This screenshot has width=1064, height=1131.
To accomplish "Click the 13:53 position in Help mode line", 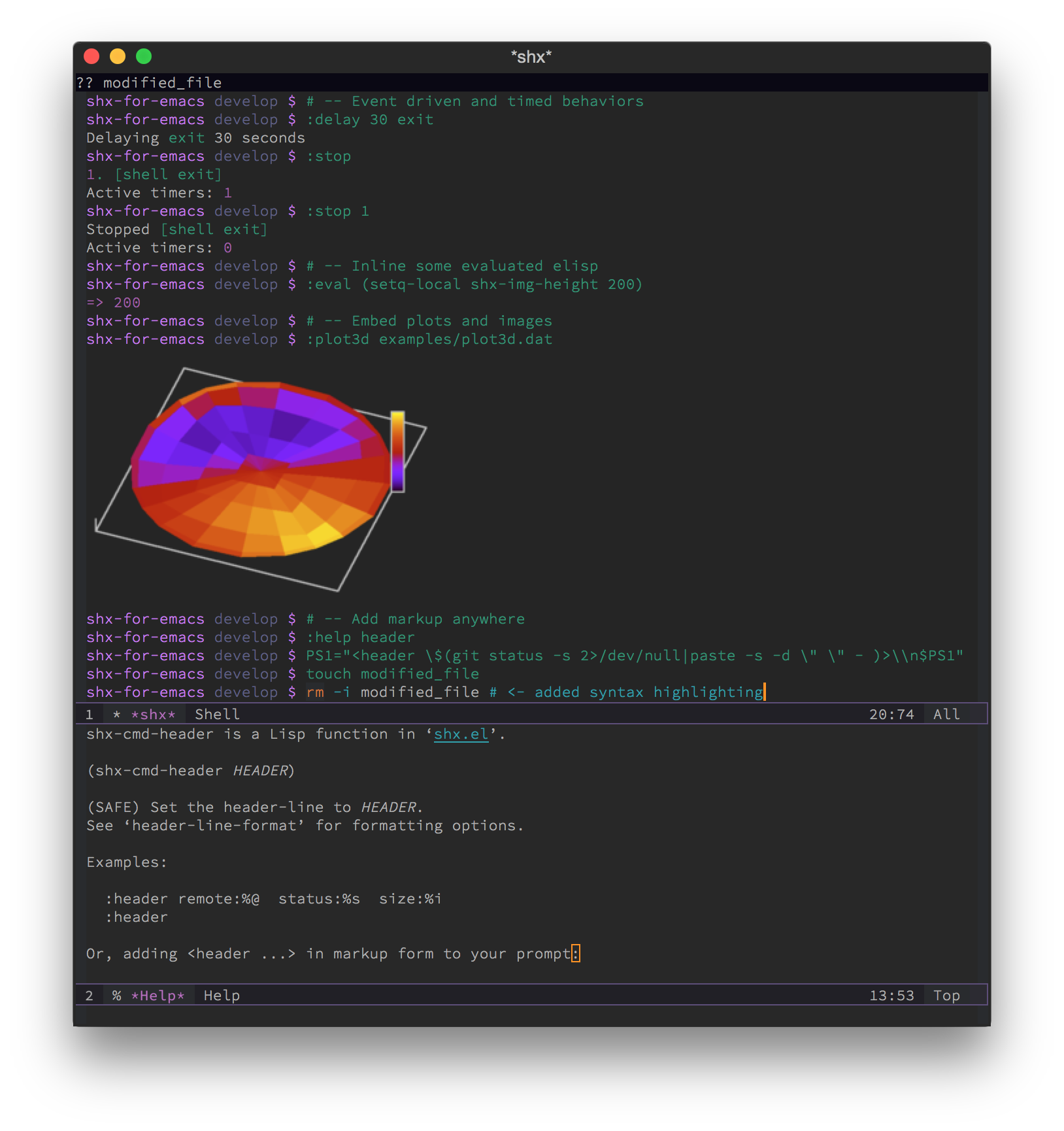I will pyautogui.click(x=891, y=996).
